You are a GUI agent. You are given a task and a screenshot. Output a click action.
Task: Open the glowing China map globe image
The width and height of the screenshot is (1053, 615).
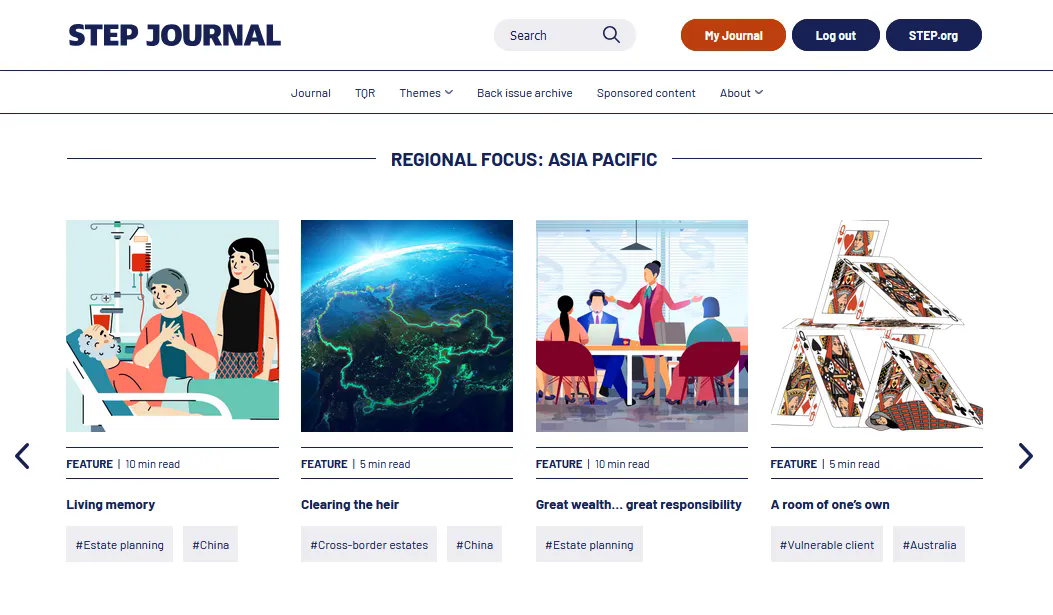[x=407, y=326]
